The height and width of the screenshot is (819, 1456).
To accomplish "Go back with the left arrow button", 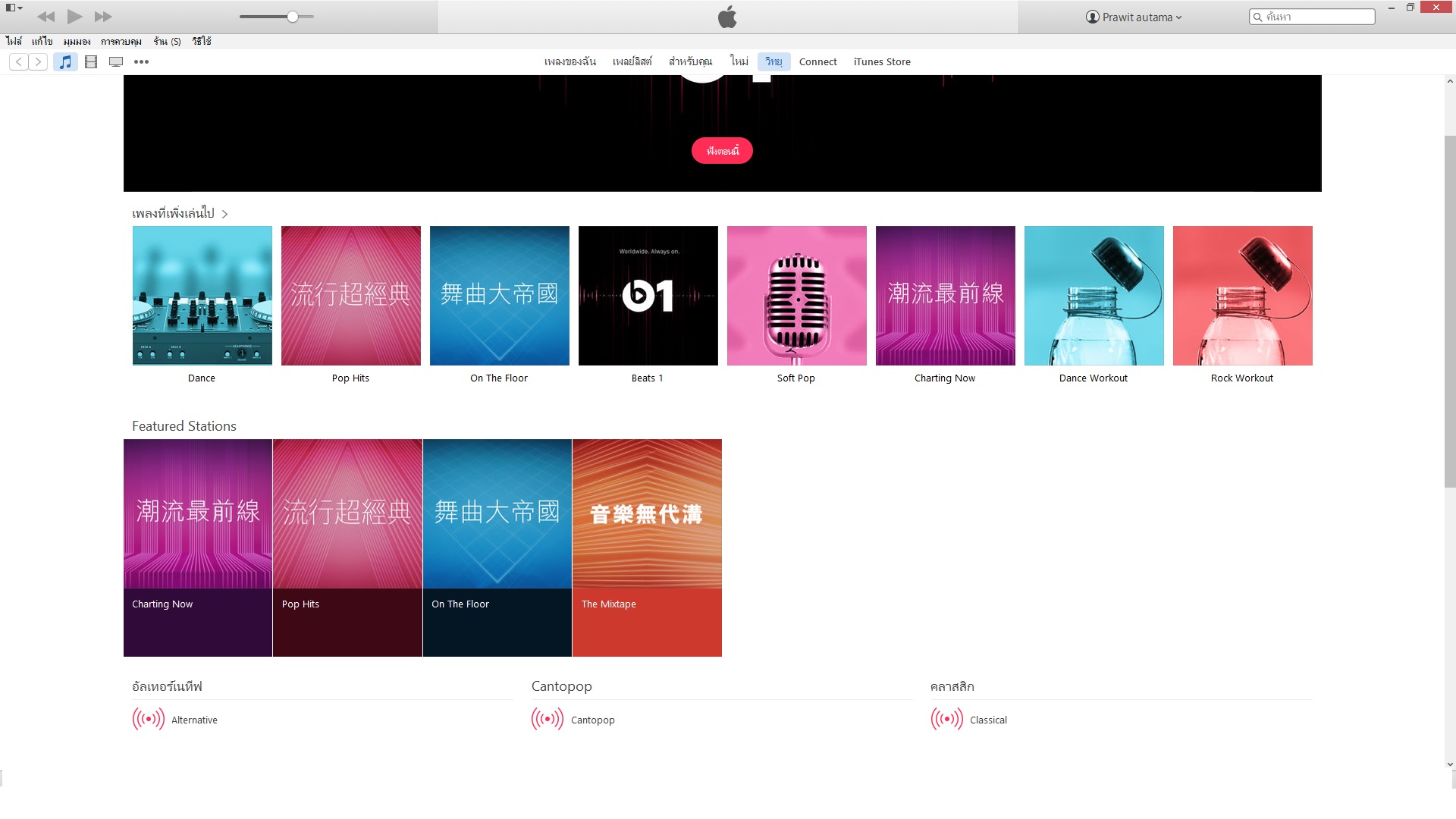I will coord(19,61).
